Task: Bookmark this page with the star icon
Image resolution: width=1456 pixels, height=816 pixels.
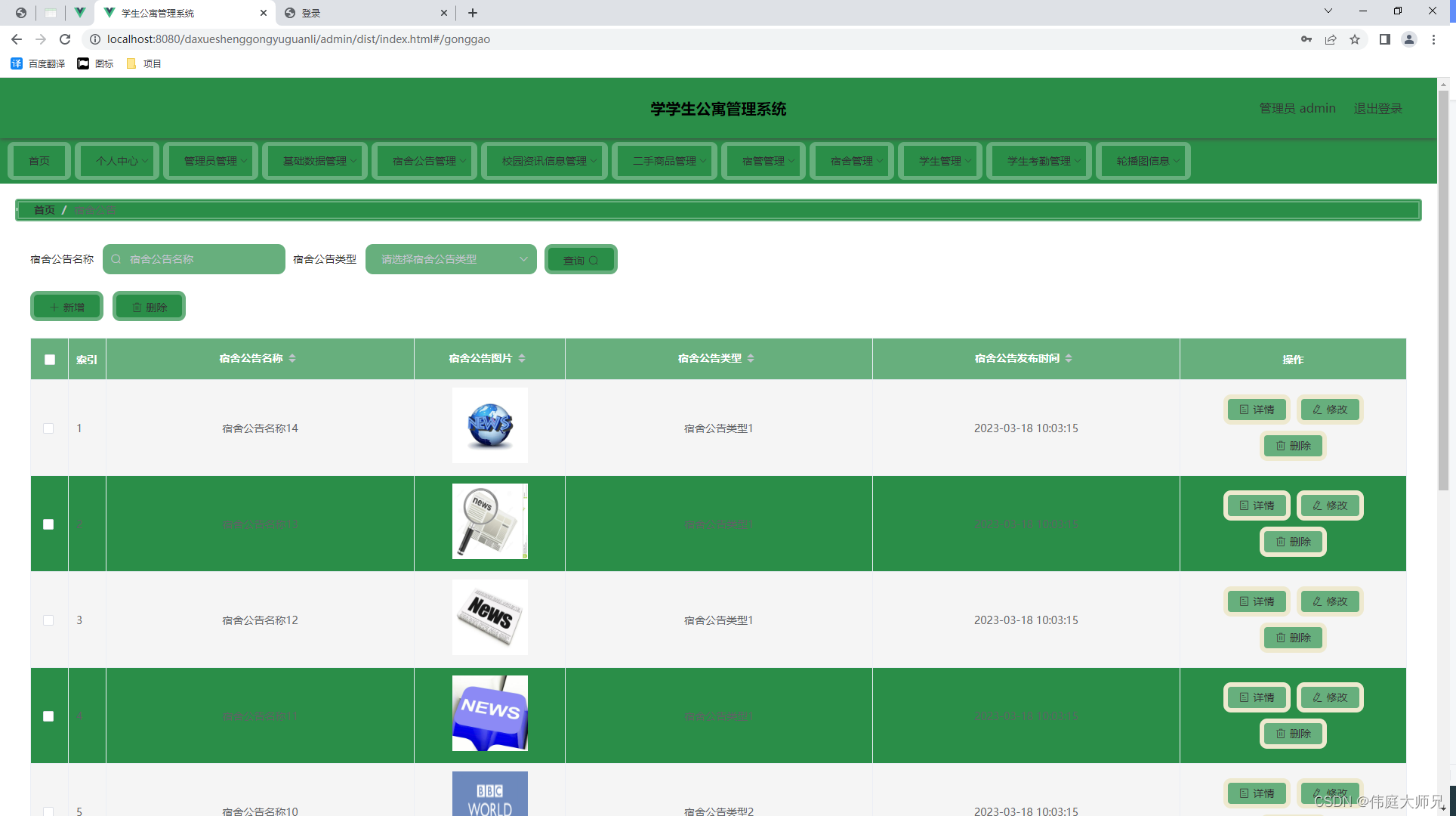Action: tap(1355, 39)
